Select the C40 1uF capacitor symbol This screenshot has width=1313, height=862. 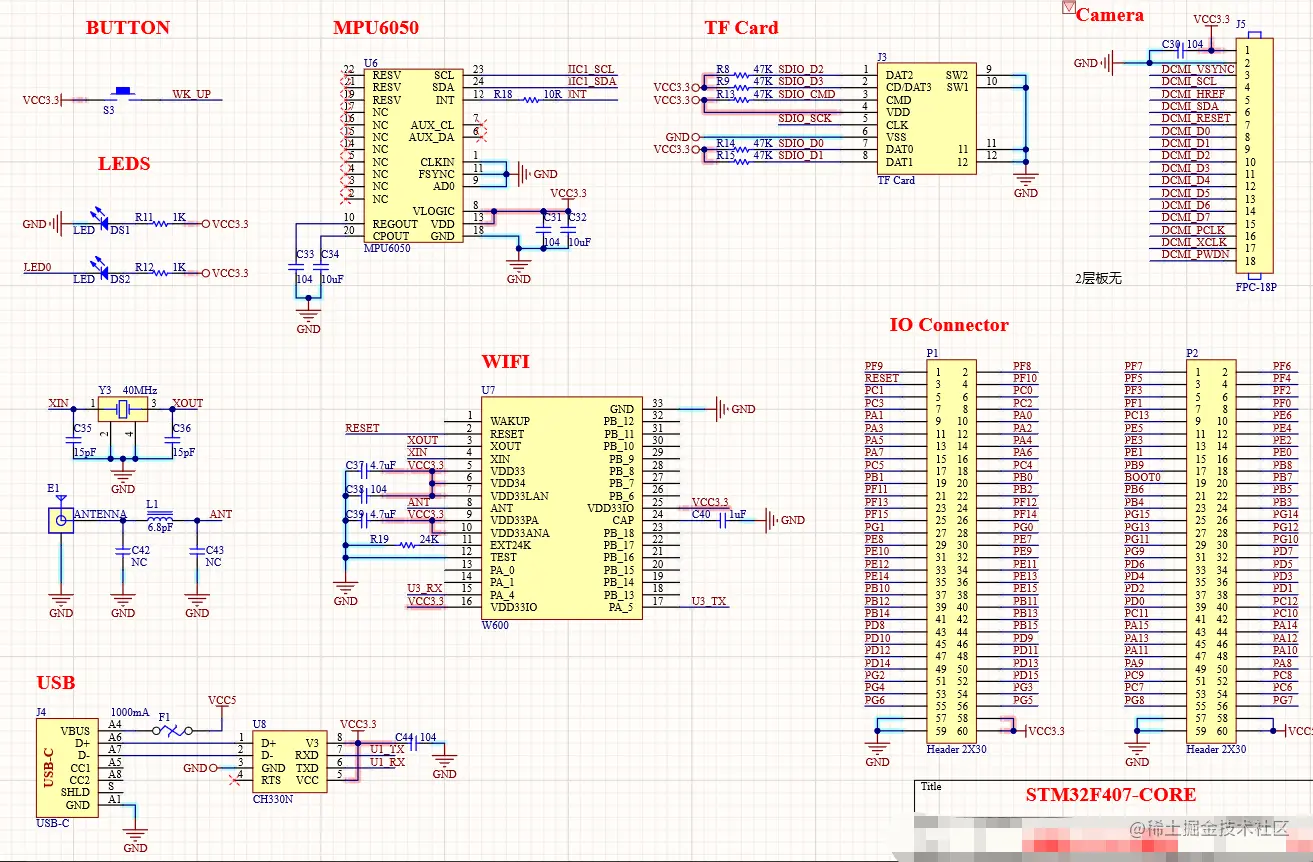coord(724,521)
